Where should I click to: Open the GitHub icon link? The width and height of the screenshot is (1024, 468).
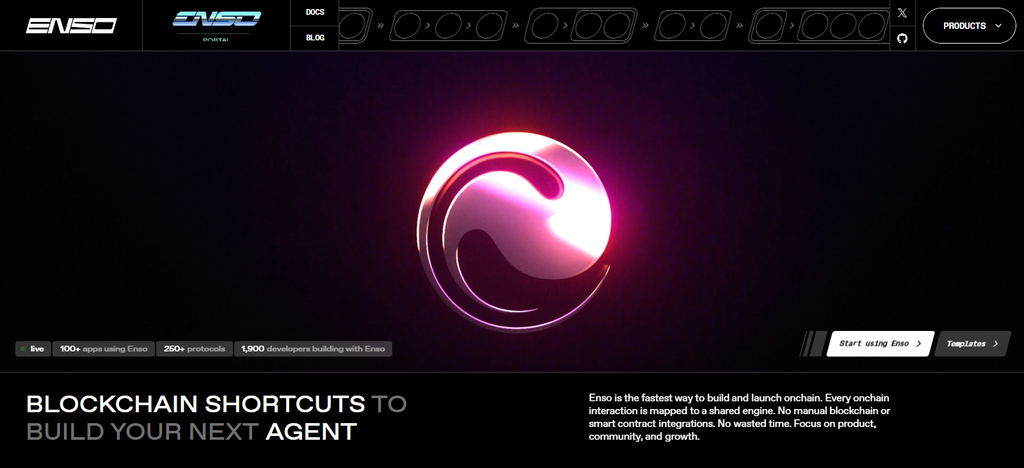(x=902, y=39)
